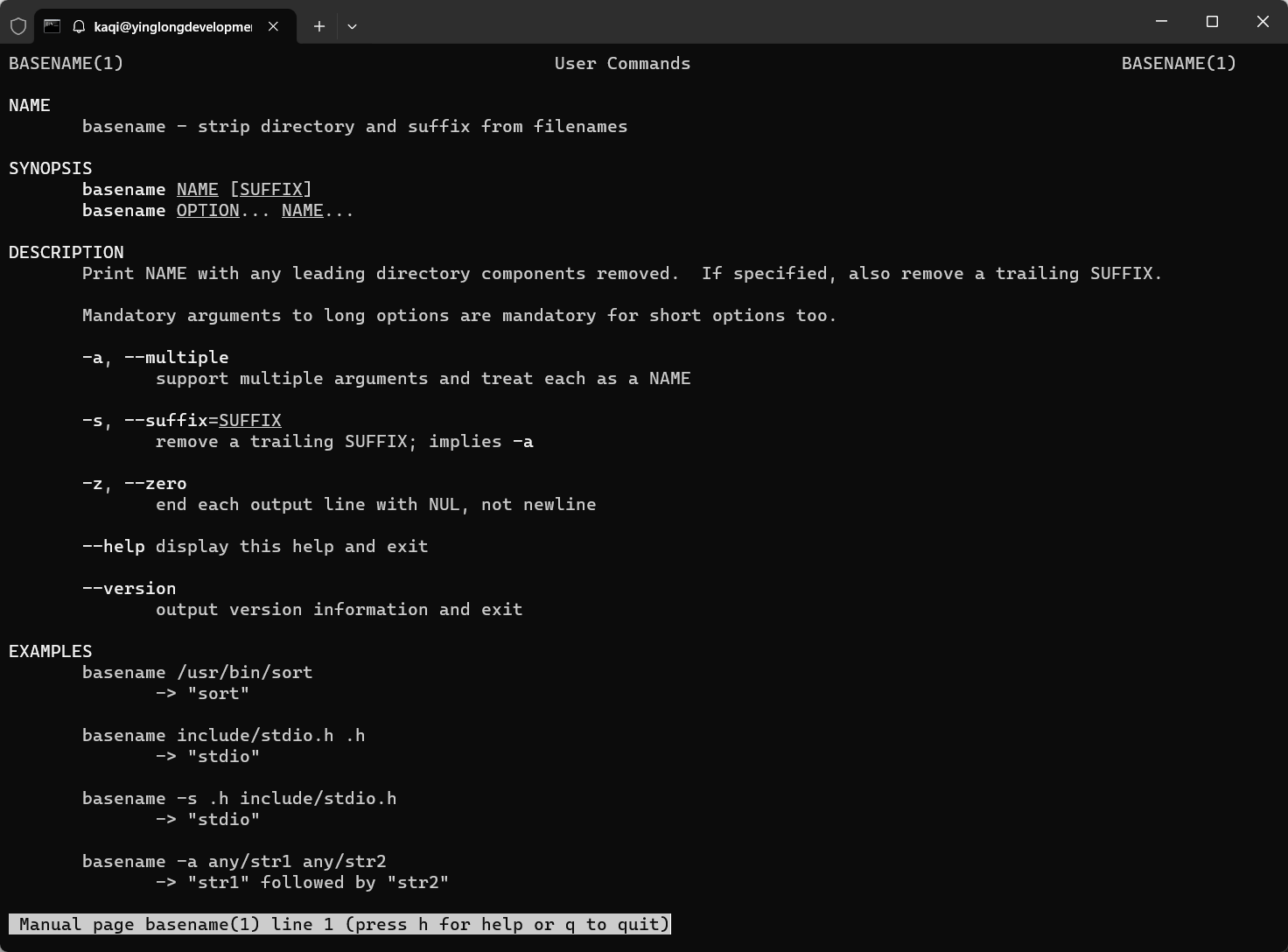Click the -a, --multiple option line
The image size is (1288, 952).
click(156, 357)
